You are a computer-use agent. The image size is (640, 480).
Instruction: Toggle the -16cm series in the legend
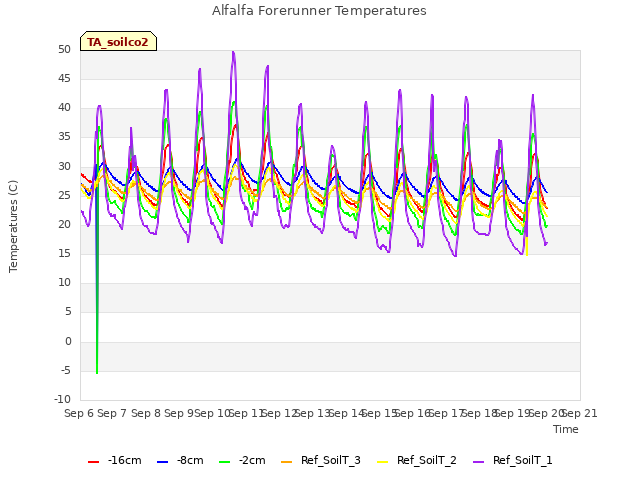coord(115,461)
